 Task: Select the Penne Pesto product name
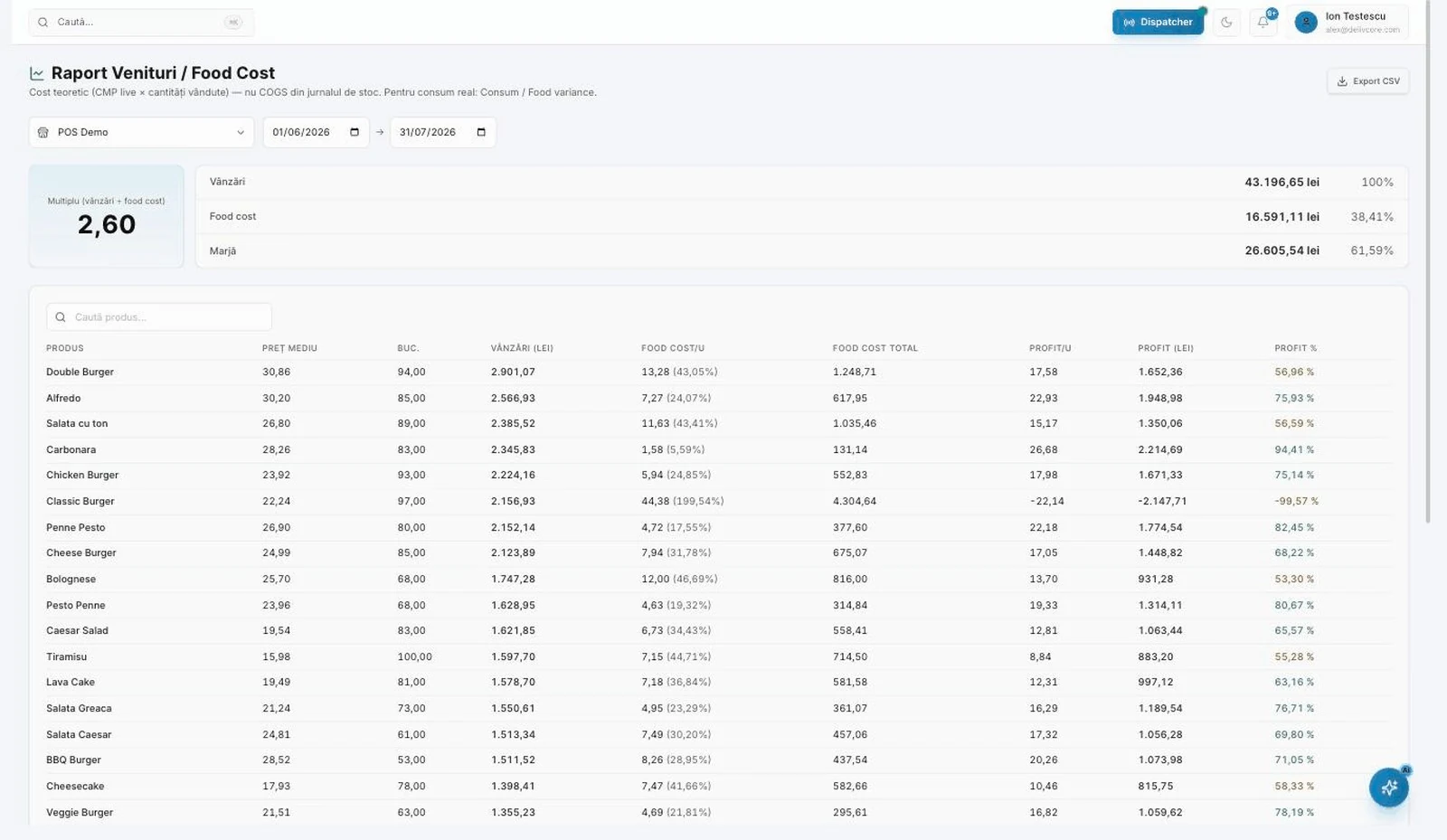click(x=76, y=527)
